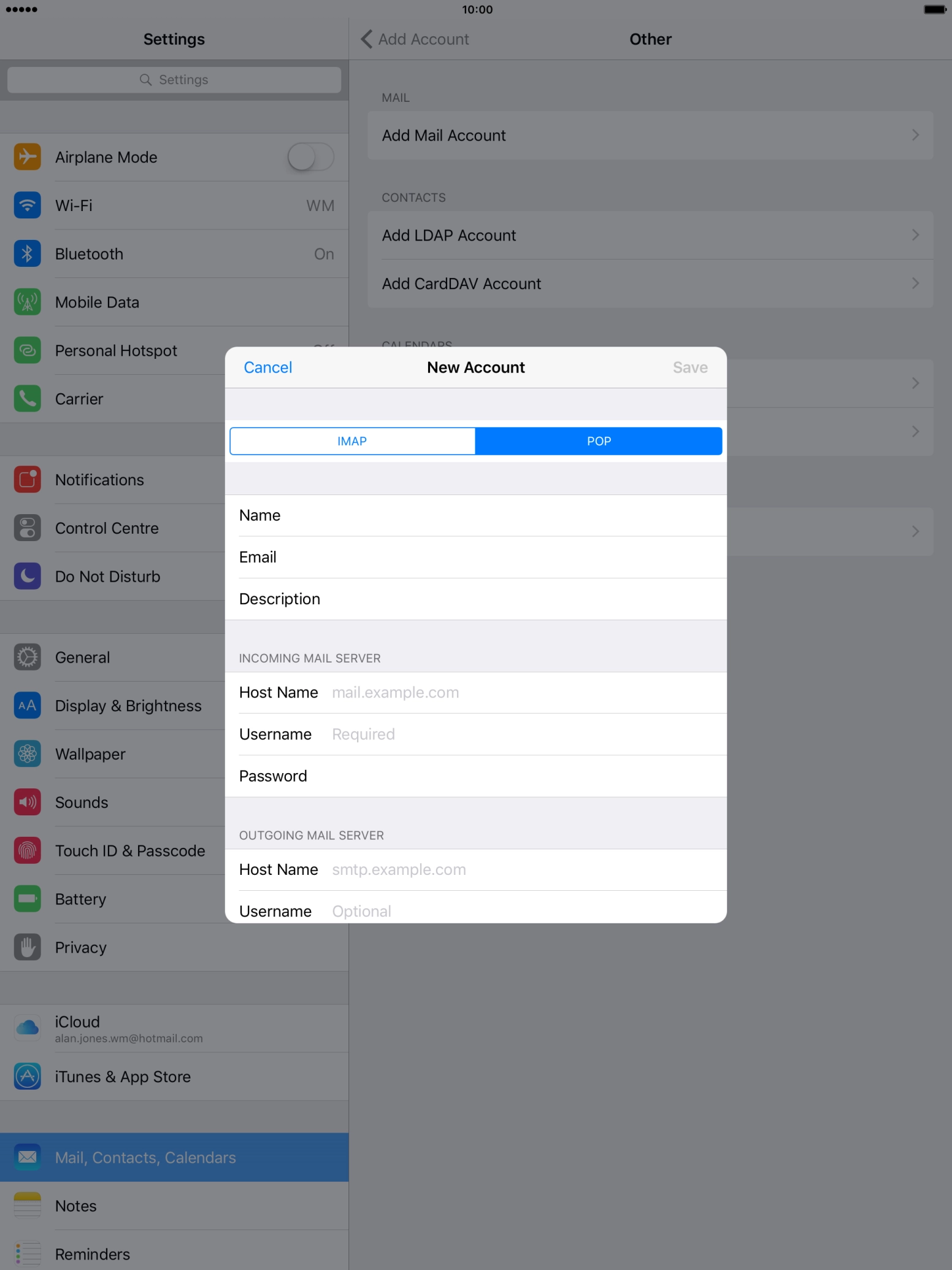
Task: Focus the Settings search field
Action: point(174,80)
